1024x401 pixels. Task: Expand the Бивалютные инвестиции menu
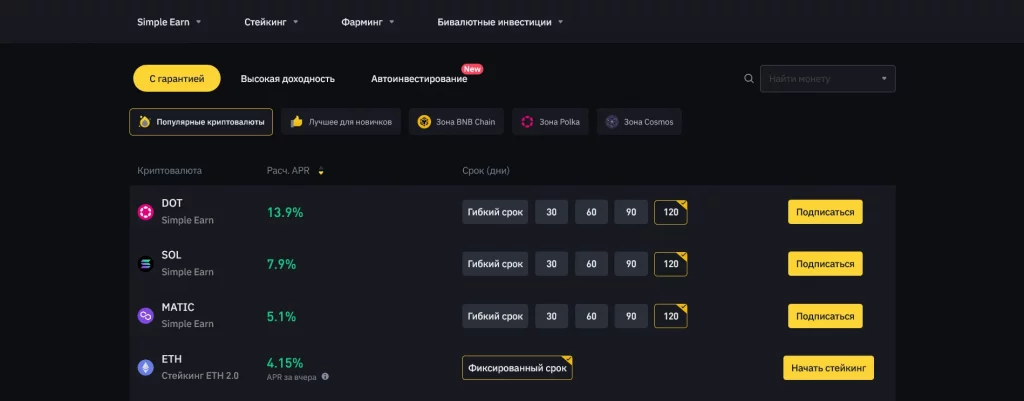tap(500, 22)
